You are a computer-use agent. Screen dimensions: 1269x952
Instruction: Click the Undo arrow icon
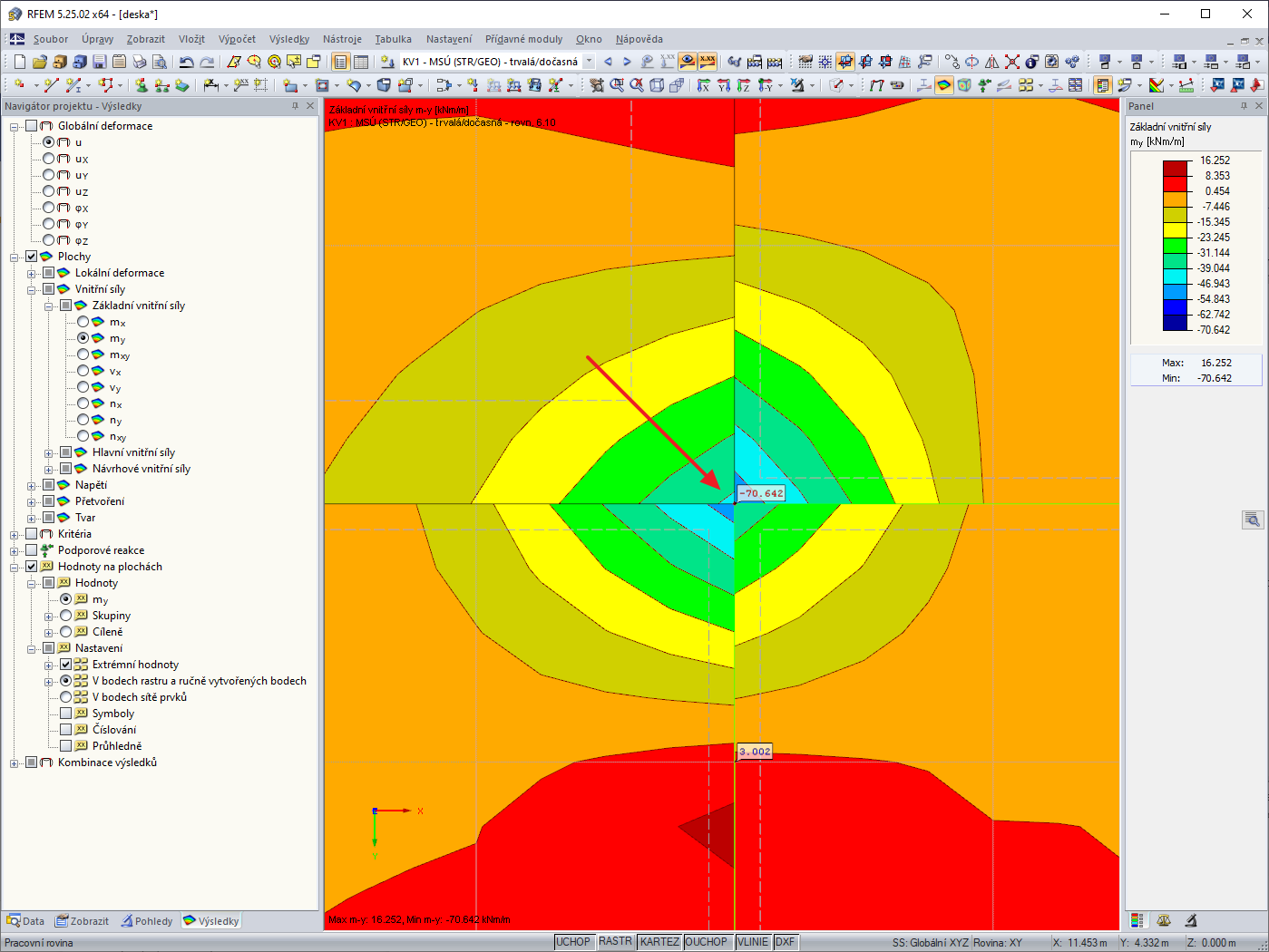tap(186, 62)
